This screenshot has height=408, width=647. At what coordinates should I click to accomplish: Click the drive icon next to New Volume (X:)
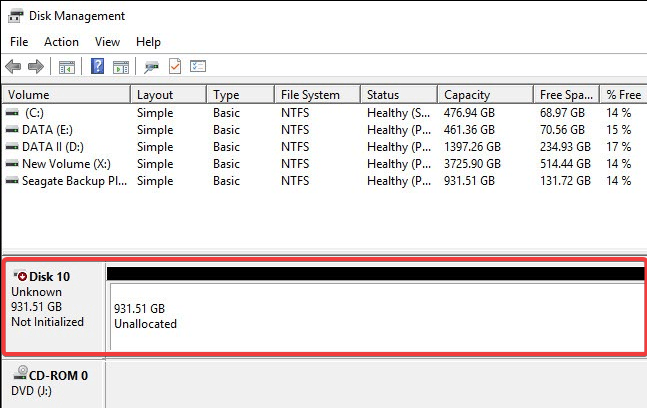12,164
